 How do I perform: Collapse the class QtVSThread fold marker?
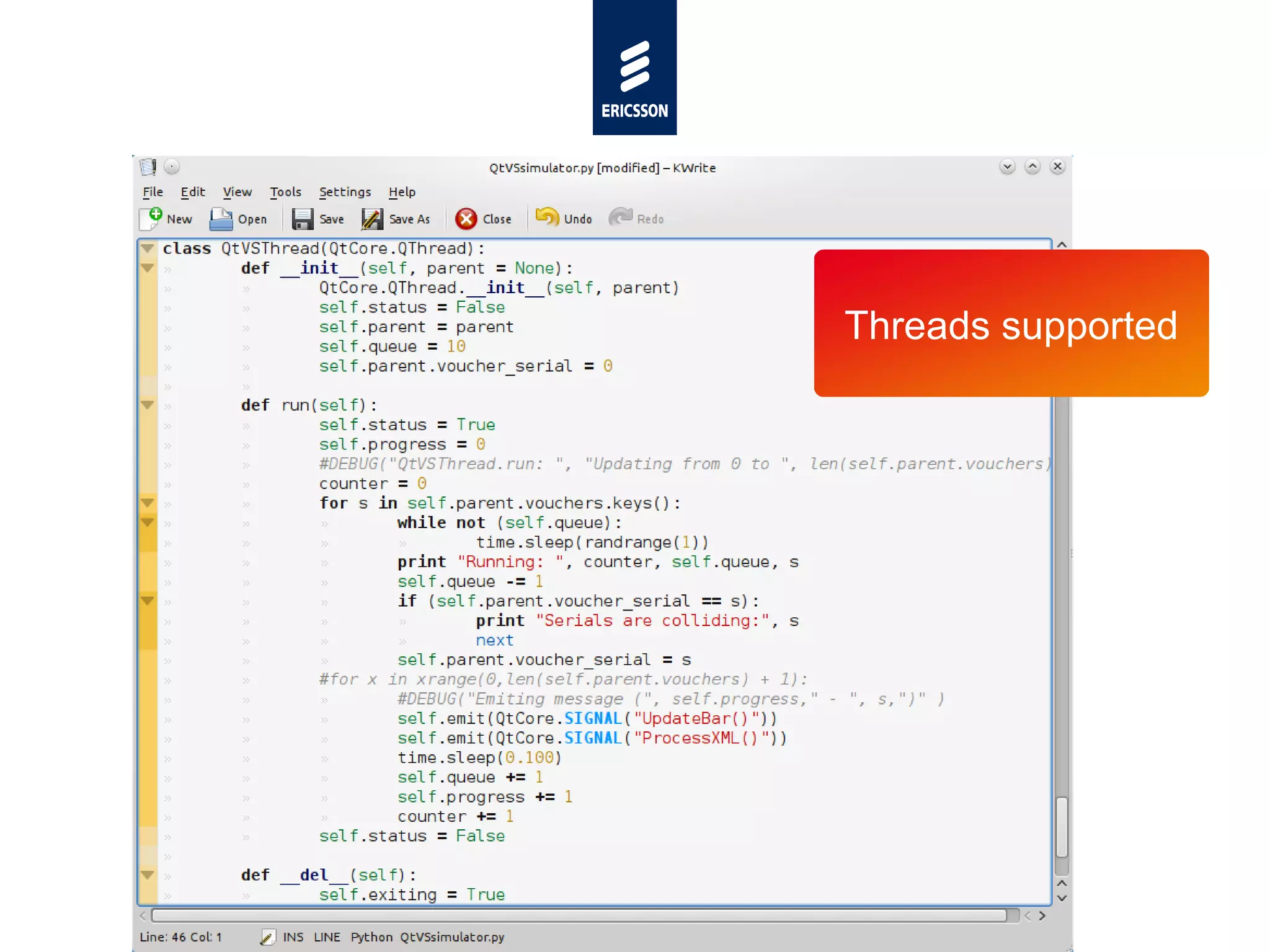pos(147,249)
